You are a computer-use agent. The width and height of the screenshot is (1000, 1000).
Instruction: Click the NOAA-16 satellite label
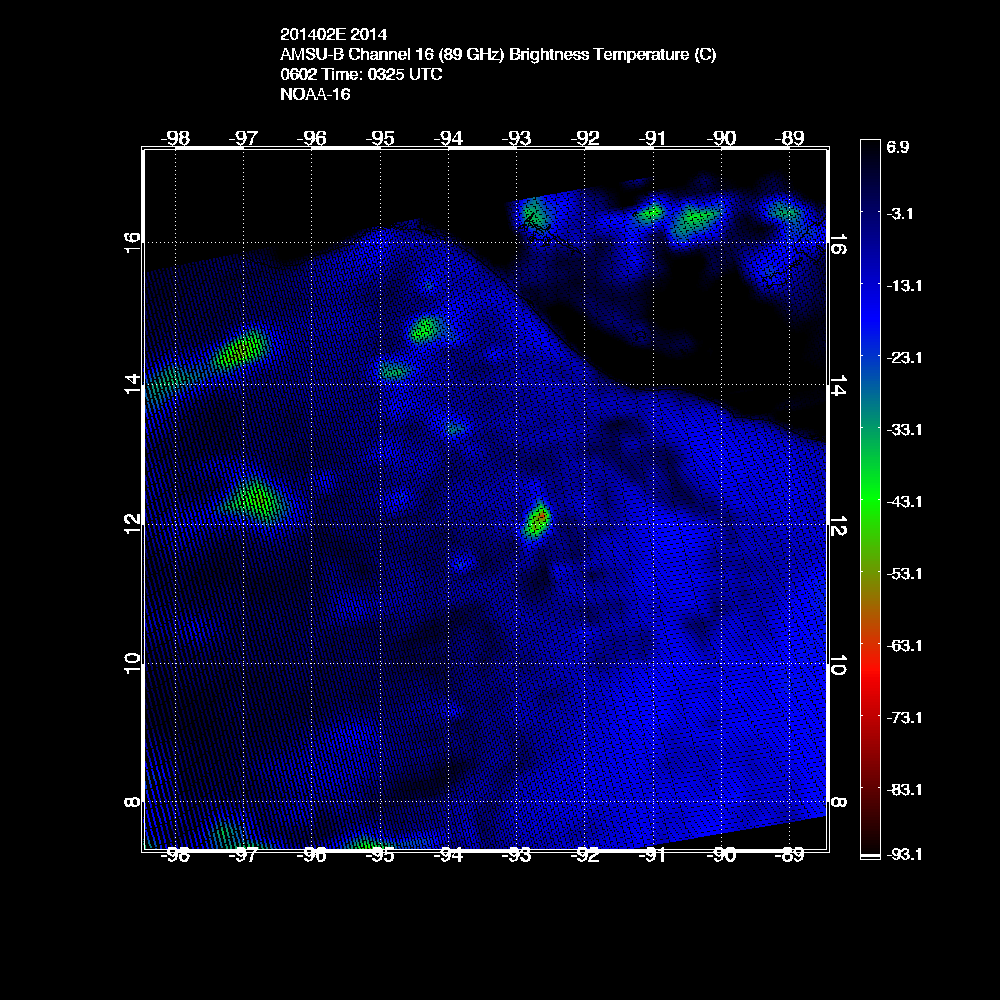[x=315, y=94]
